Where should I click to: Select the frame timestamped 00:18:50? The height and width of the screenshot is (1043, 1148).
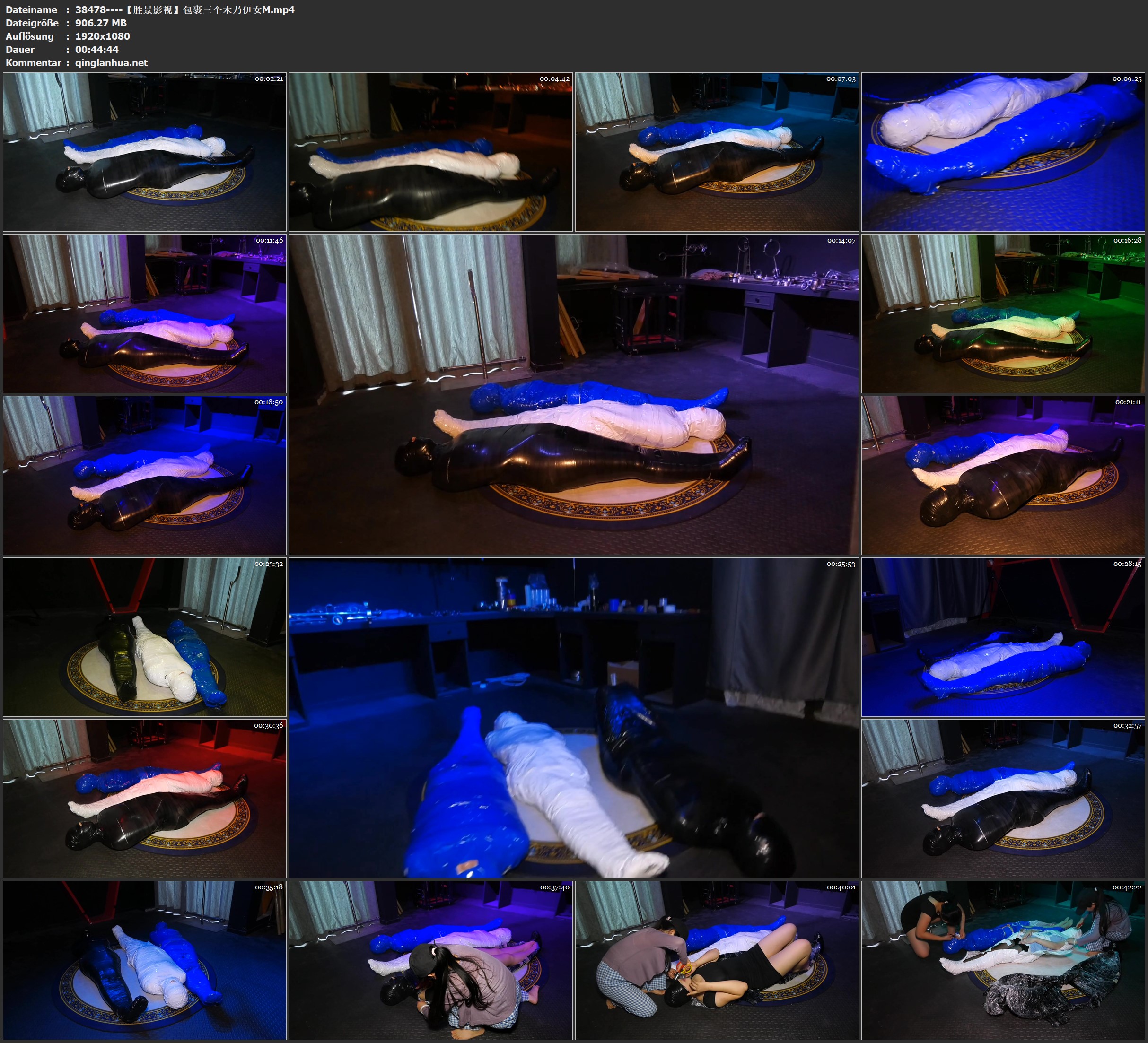[145, 475]
